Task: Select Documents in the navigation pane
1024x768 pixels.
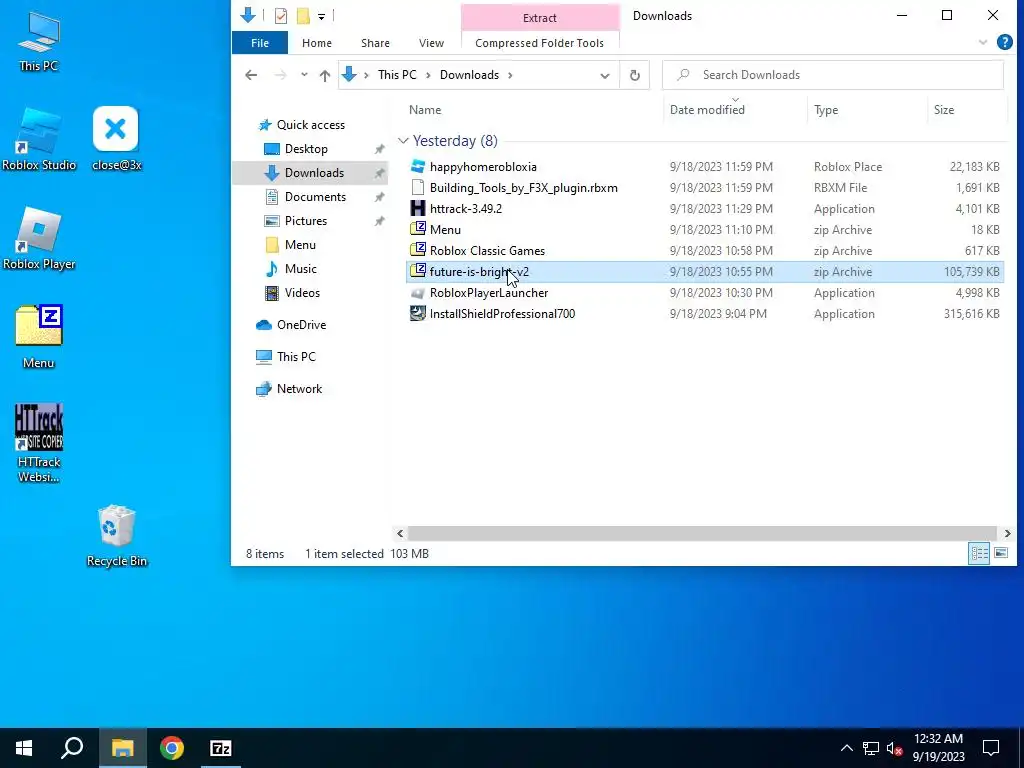Action: pos(315,197)
